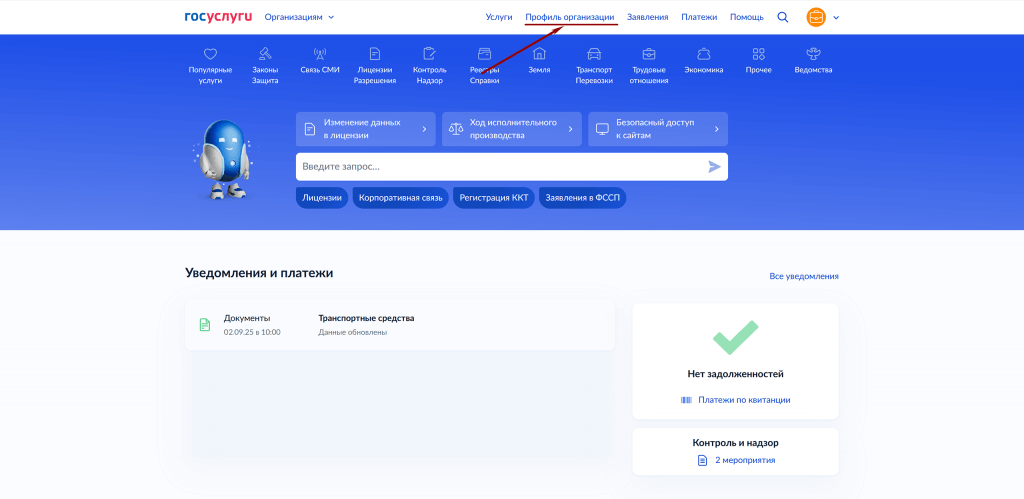This screenshot has width=1024, height=499.
Task: Click the green document notification icon
Action: pos(205,325)
